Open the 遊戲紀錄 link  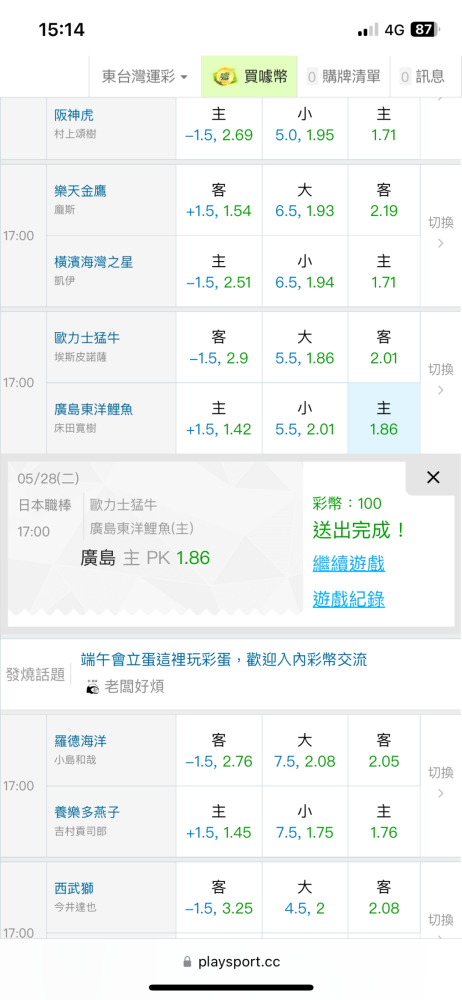[348, 599]
